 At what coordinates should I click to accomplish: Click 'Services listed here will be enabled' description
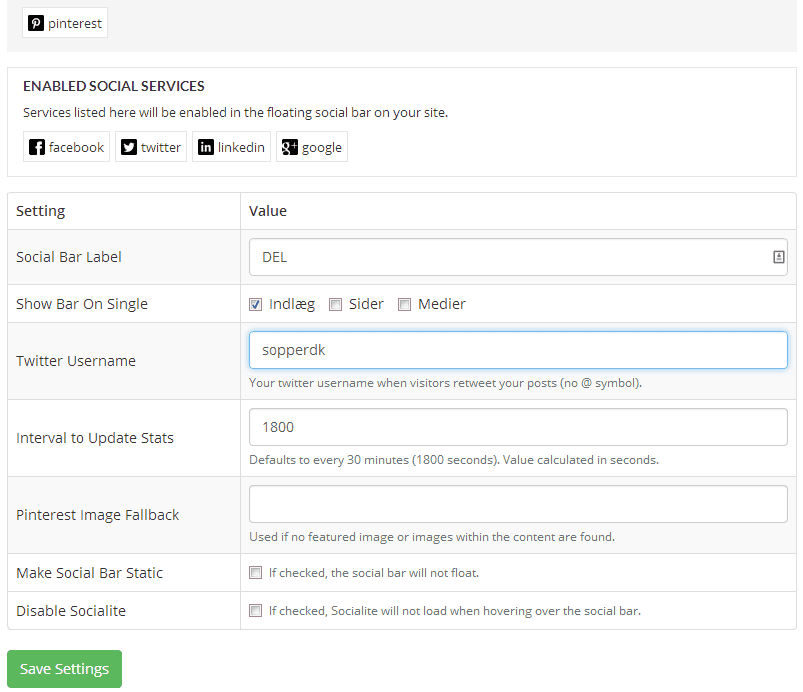point(236,113)
